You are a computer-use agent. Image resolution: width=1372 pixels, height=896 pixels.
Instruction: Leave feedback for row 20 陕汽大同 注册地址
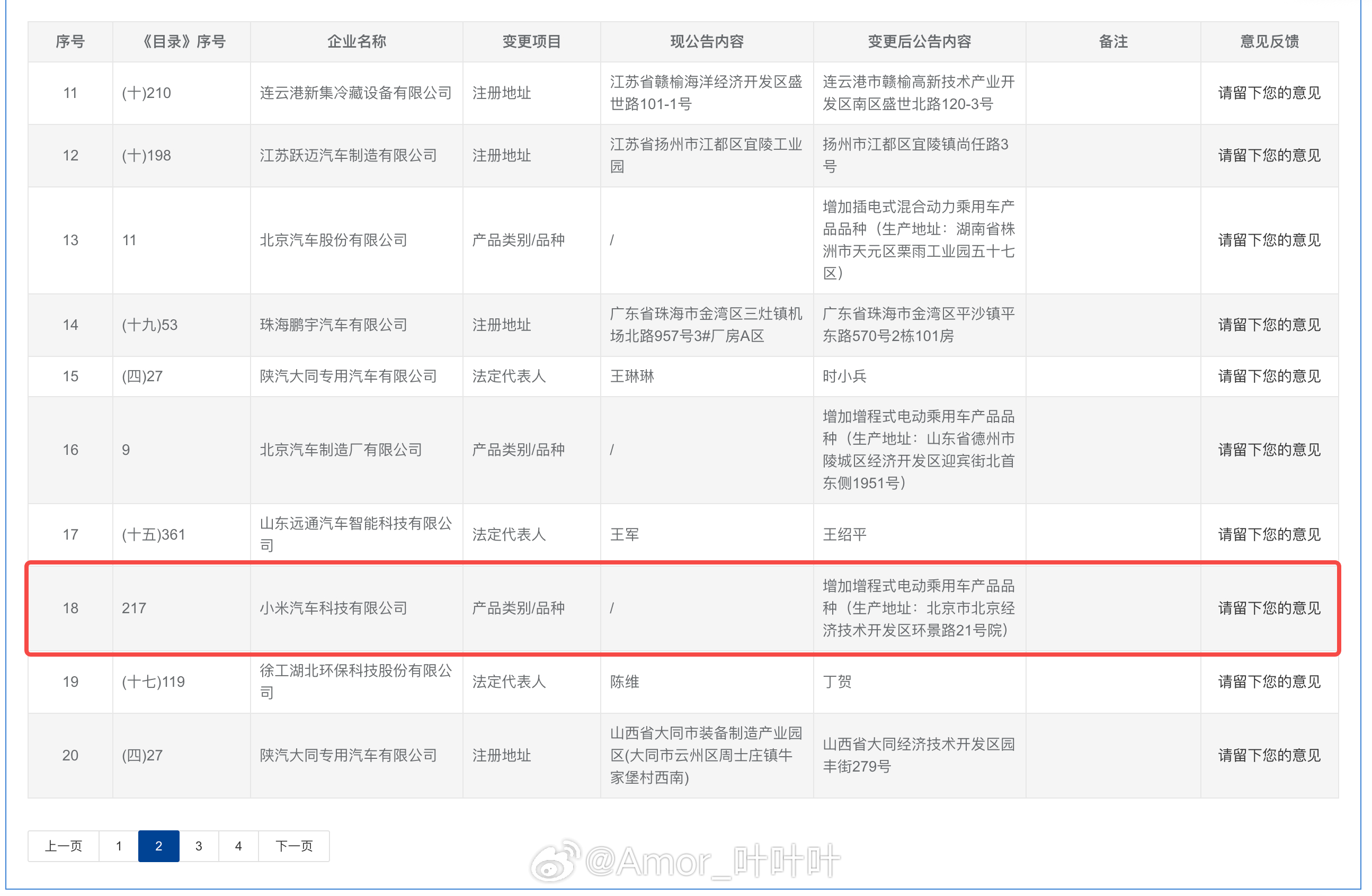point(1269,755)
